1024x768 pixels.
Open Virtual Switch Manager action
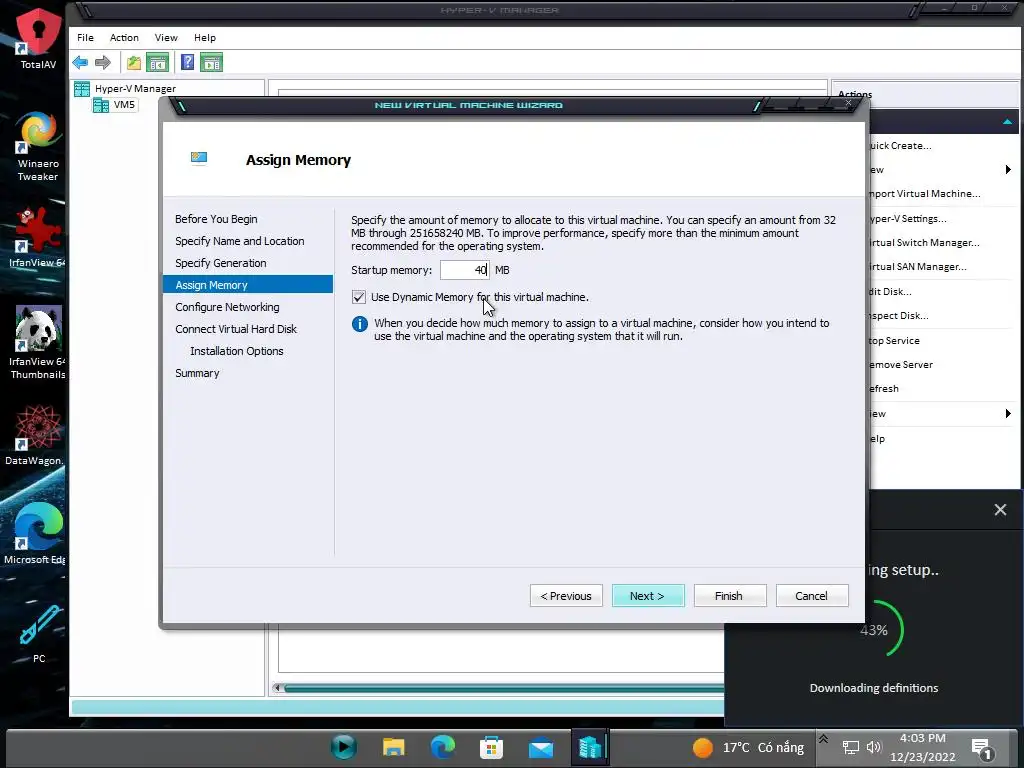click(923, 243)
